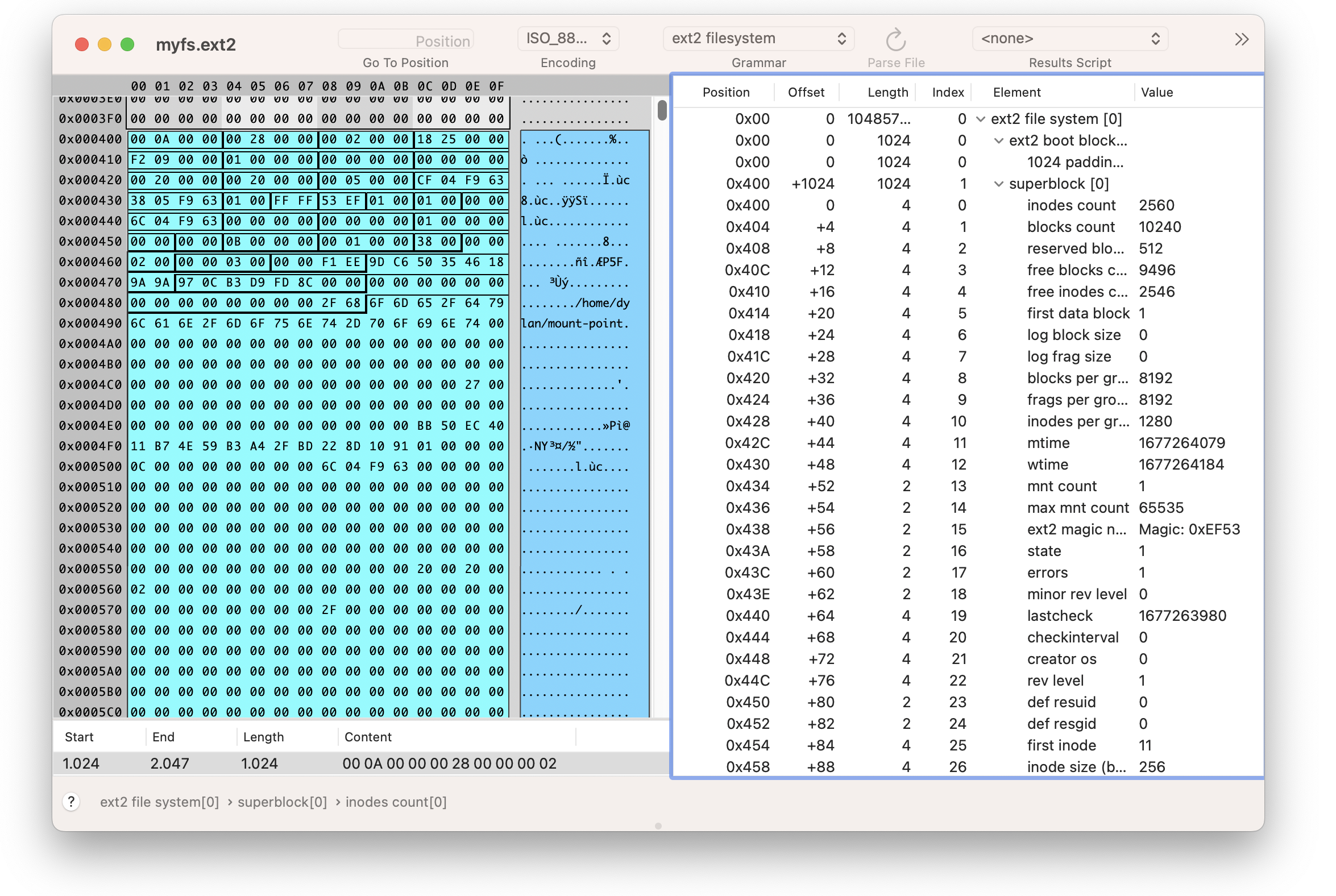Collapse the ext2 boot block node
Image resolution: width=1336 pixels, height=896 pixels.
(998, 140)
